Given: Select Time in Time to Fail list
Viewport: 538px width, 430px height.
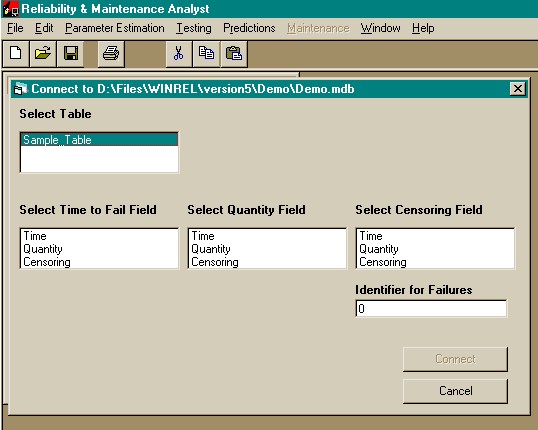Looking at the screenshot, I should (x=99, y=236).
